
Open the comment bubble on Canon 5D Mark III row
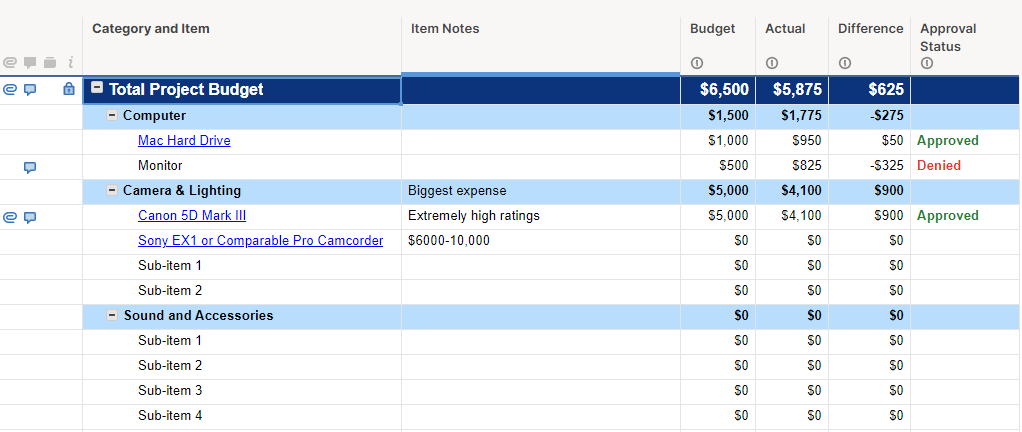30,217
